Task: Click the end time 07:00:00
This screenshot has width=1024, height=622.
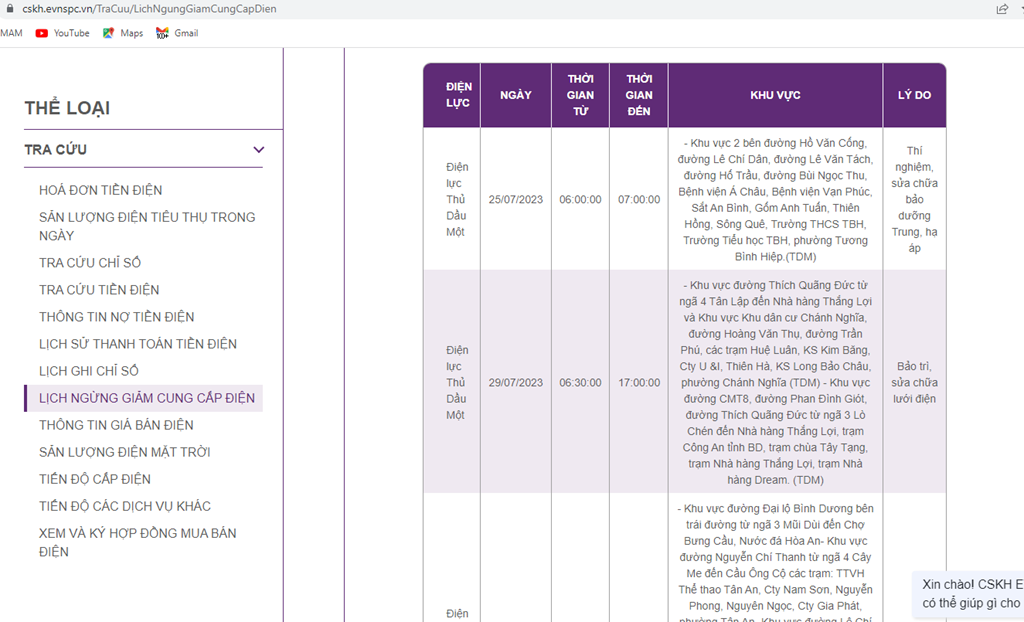Action: [639, 199]
